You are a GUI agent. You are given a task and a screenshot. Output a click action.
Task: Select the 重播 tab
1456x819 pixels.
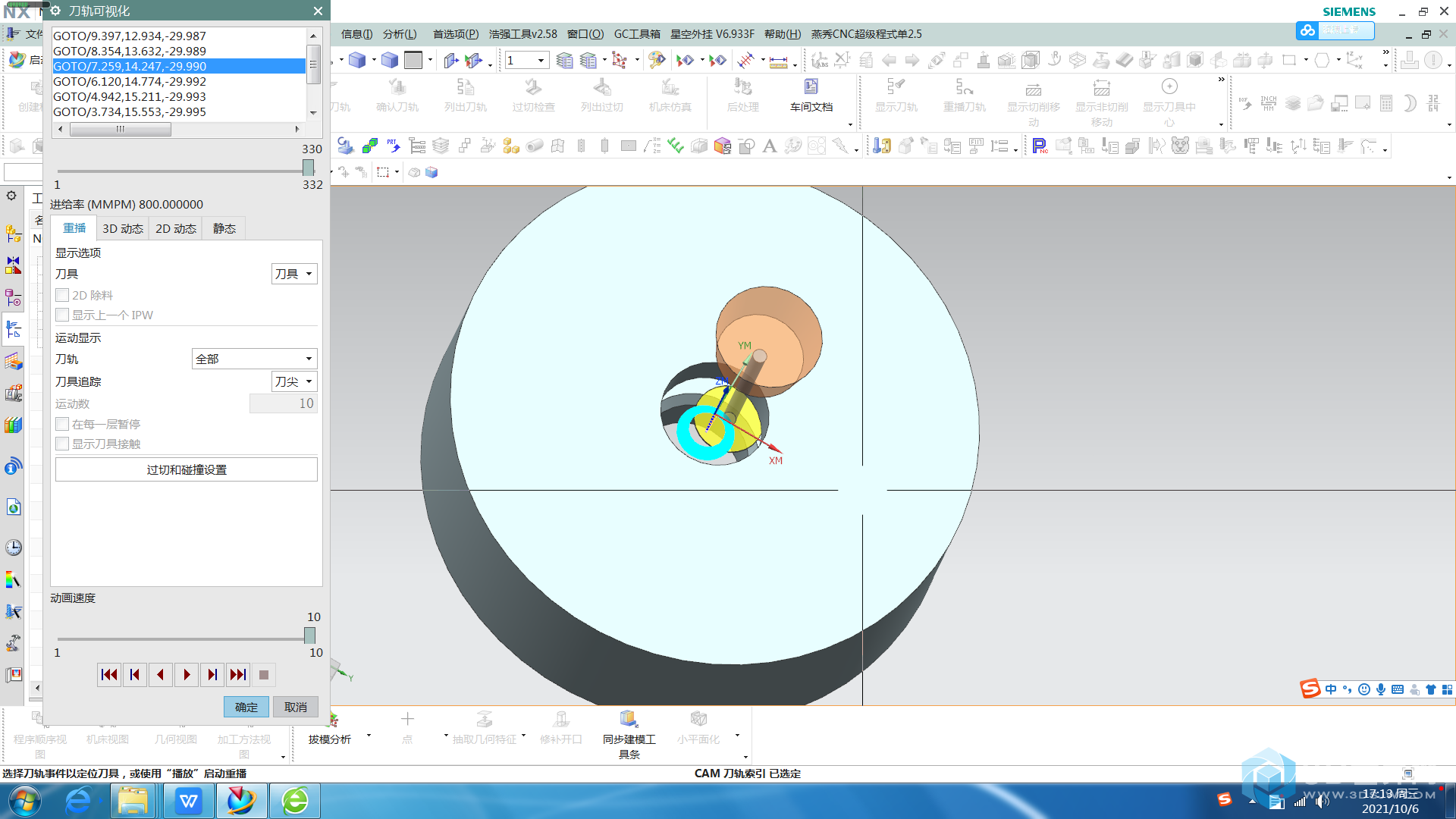coord(74,228)
